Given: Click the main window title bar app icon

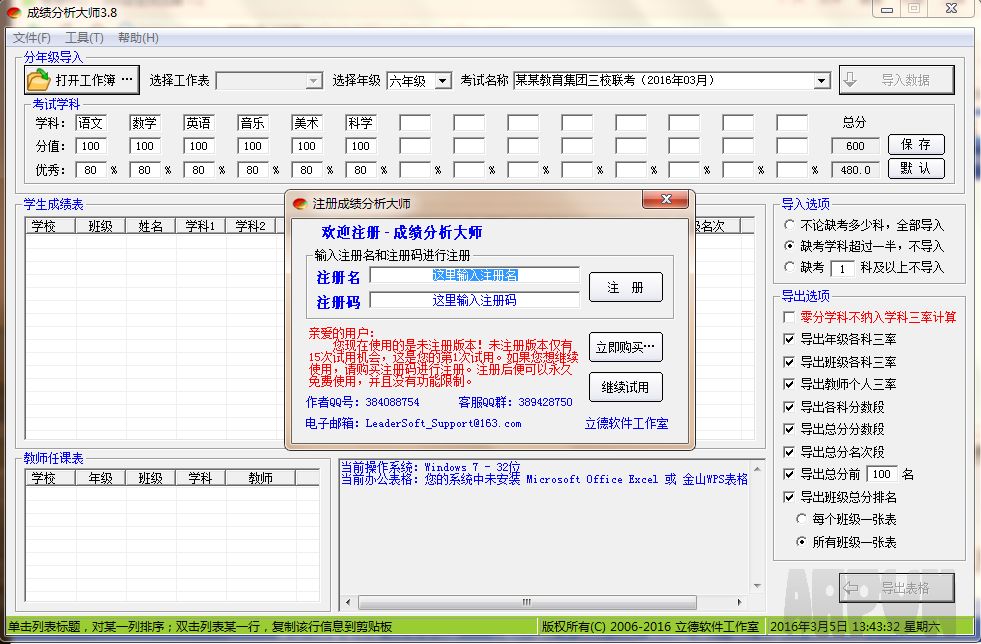Looking at the screenshot, I should (x=13, y=10).
